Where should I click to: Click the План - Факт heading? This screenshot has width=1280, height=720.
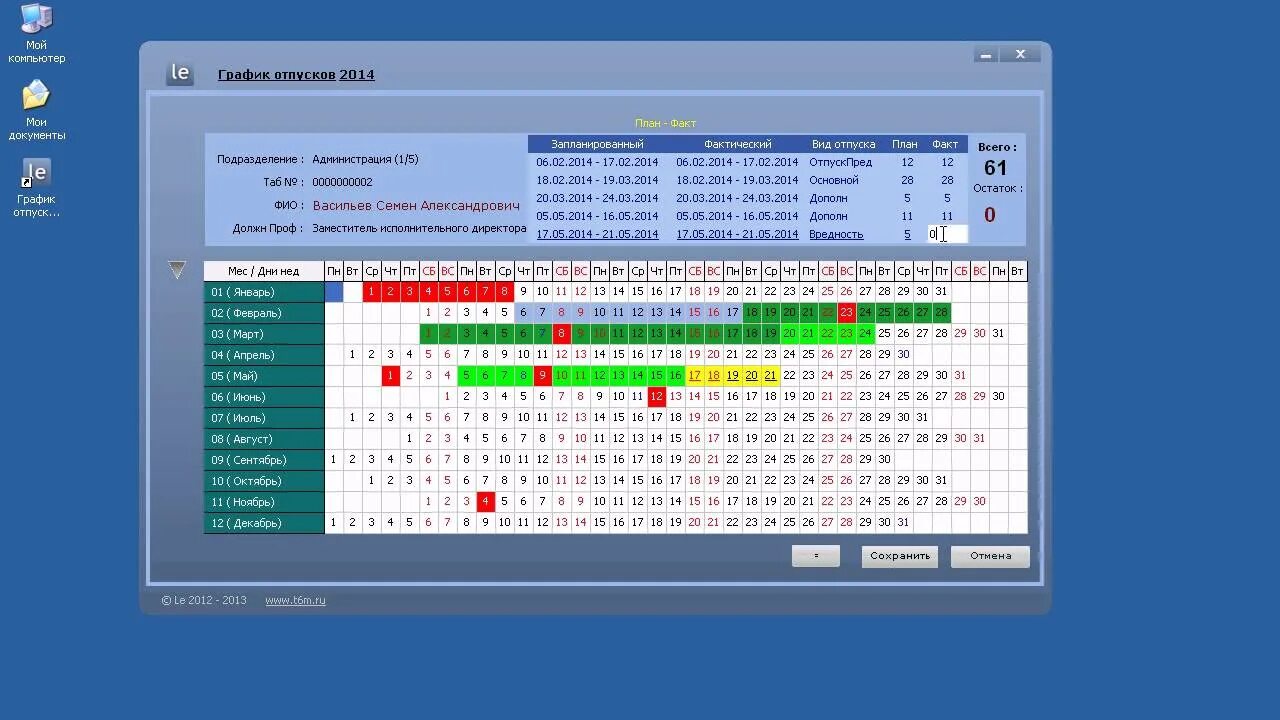point(665,123)
